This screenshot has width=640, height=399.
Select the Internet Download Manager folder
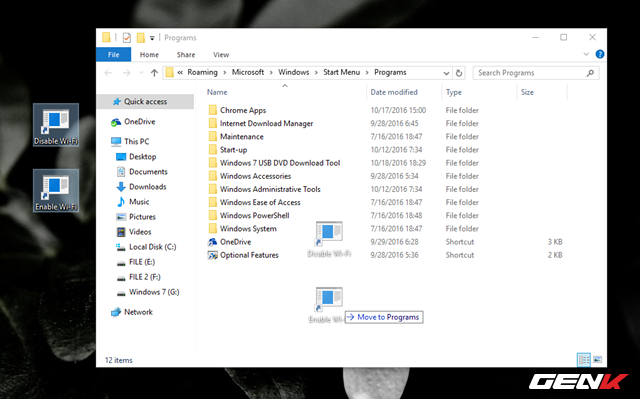tap(266, 123)
